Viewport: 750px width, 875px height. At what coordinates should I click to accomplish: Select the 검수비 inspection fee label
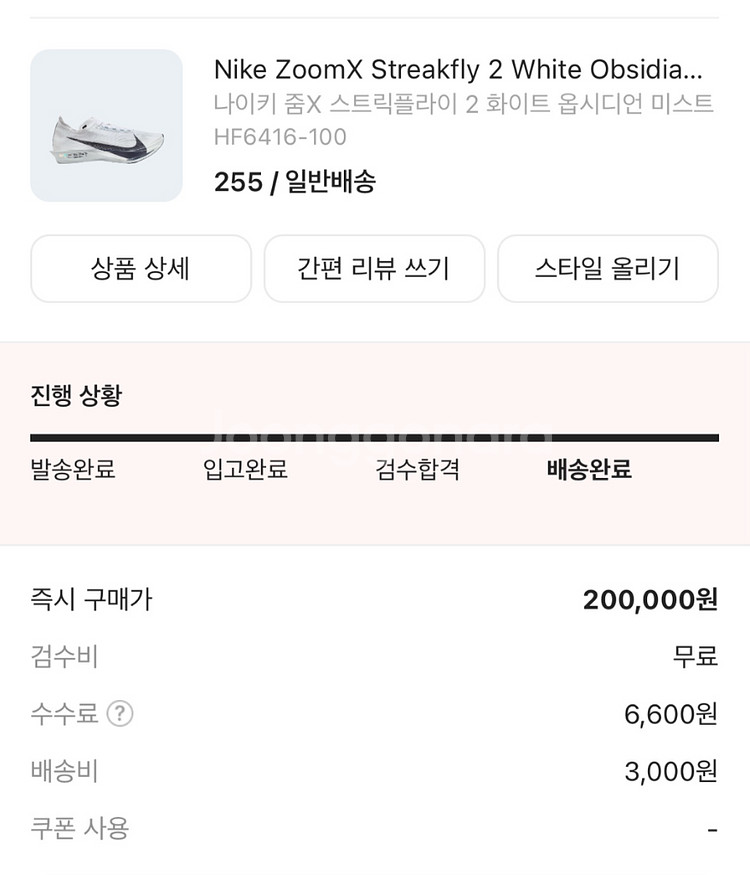pyautogui.click(x=65, y=657)
